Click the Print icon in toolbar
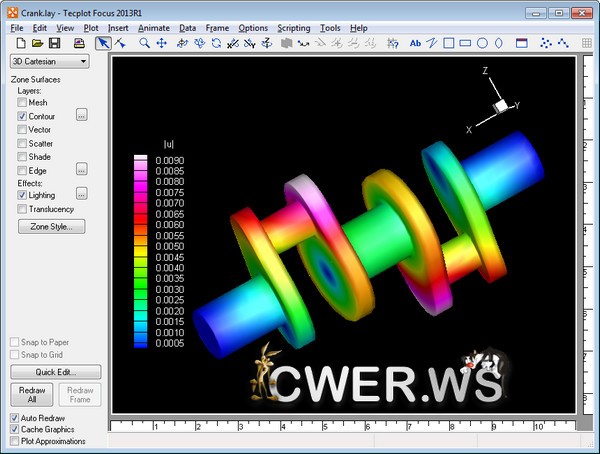Screen dimensions: 600x454 78,43
